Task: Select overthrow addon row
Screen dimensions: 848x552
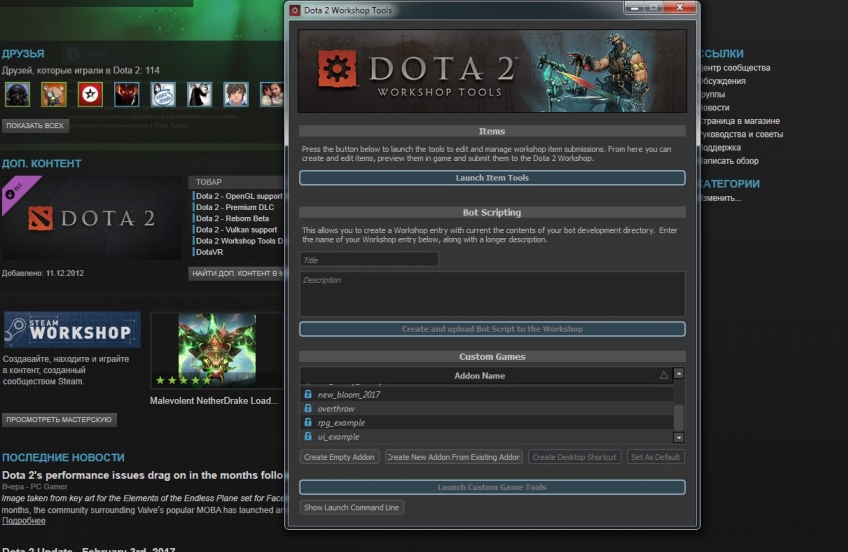Action: point(487,409)
